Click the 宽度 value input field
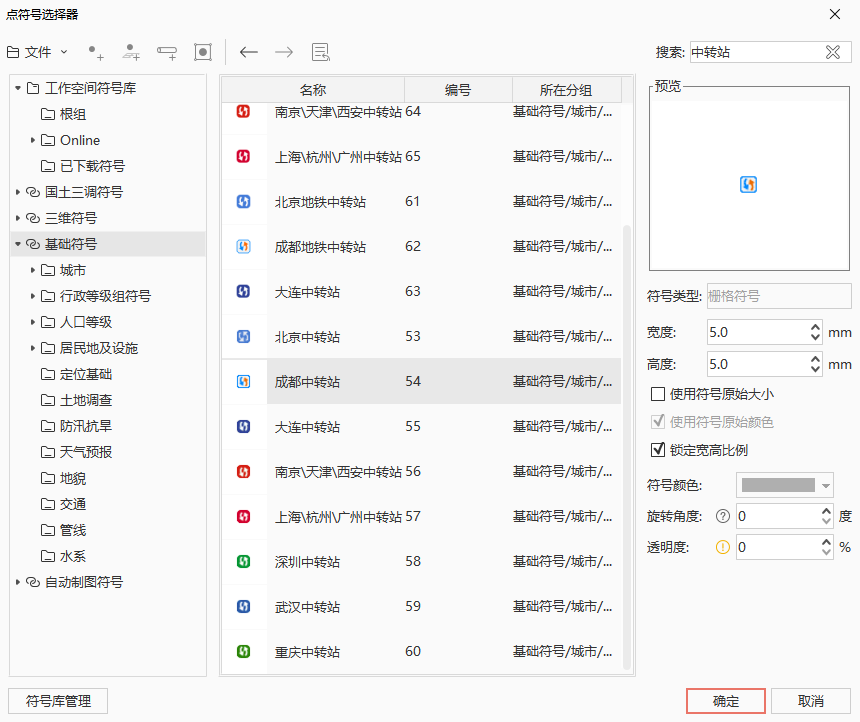The width and height of the screenshot is (860, 722). pos(755,332)
